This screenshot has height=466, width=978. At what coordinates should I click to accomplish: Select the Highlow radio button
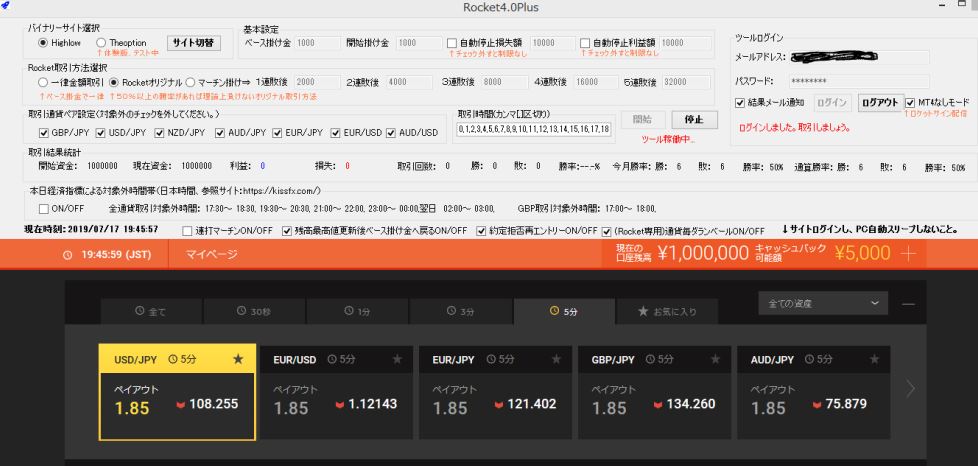coord(43,43)
